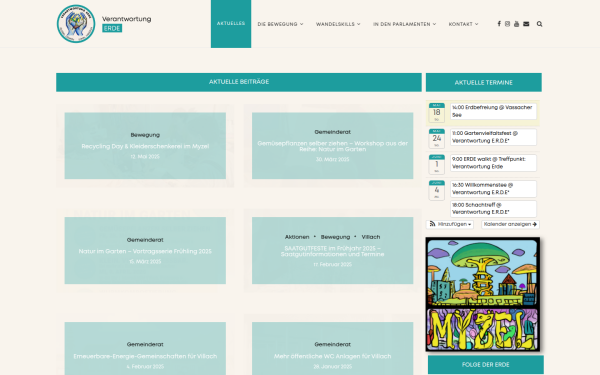Click Gemeinderat category above WC Anlagen post
The height and width of the screenshot is (375, 600).
(x=333, y=345)
